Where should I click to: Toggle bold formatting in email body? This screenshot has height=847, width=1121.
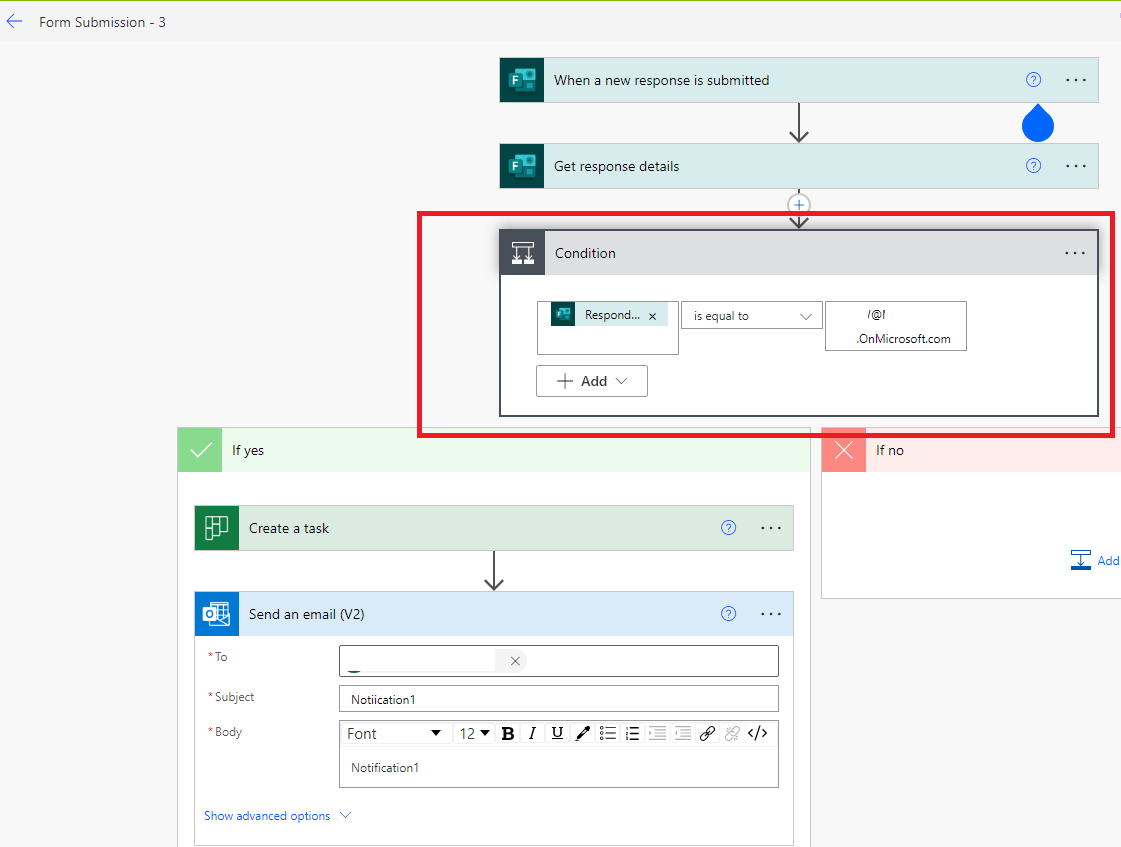508,733
